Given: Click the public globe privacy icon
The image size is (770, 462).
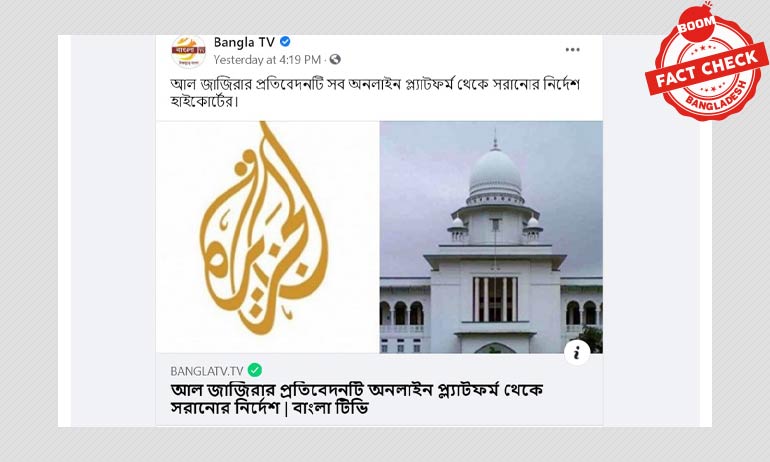Looking at the screenshot, I should pyautogui.click(x=335, y=59).
